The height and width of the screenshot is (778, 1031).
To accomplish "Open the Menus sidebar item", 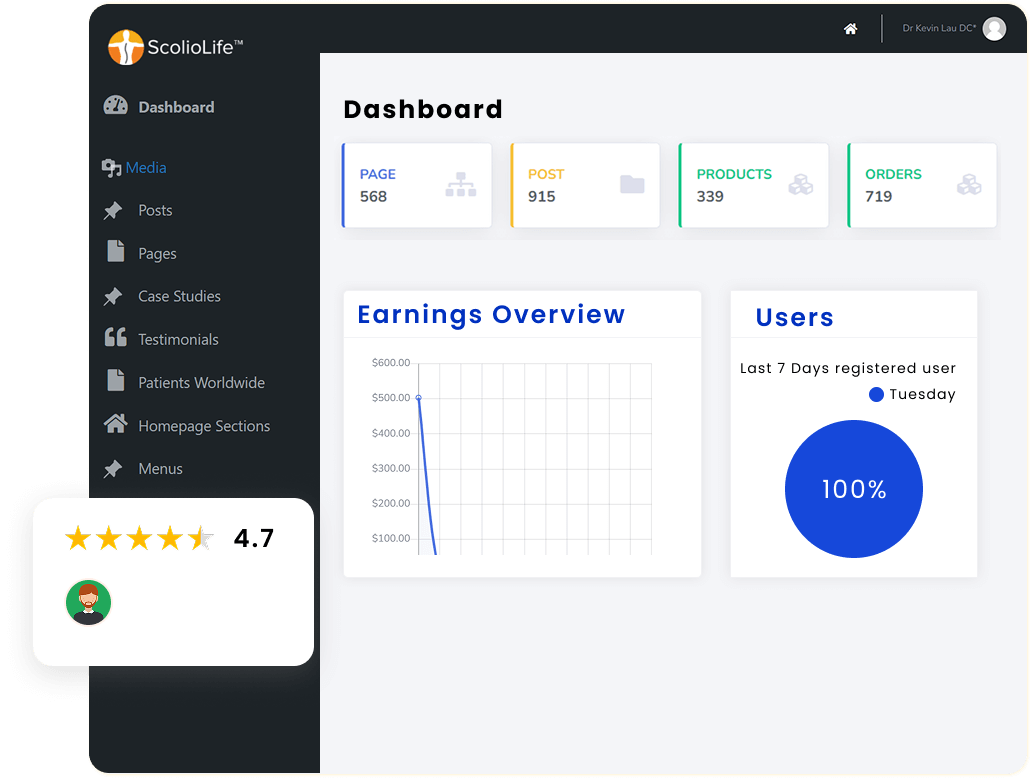I will [x=160, y=469].
